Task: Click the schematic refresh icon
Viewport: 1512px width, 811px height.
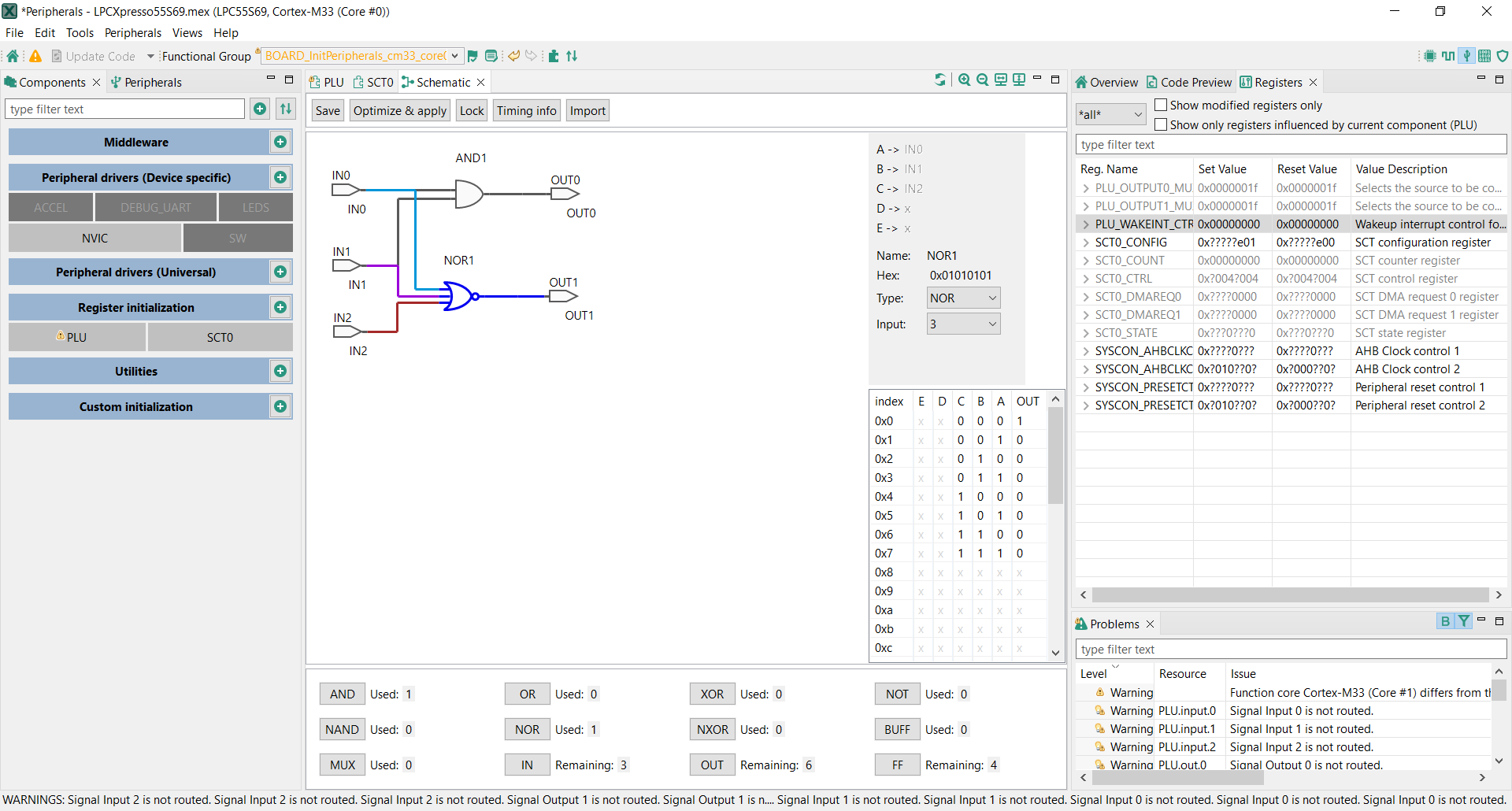Action: click(x=939, y=80)
